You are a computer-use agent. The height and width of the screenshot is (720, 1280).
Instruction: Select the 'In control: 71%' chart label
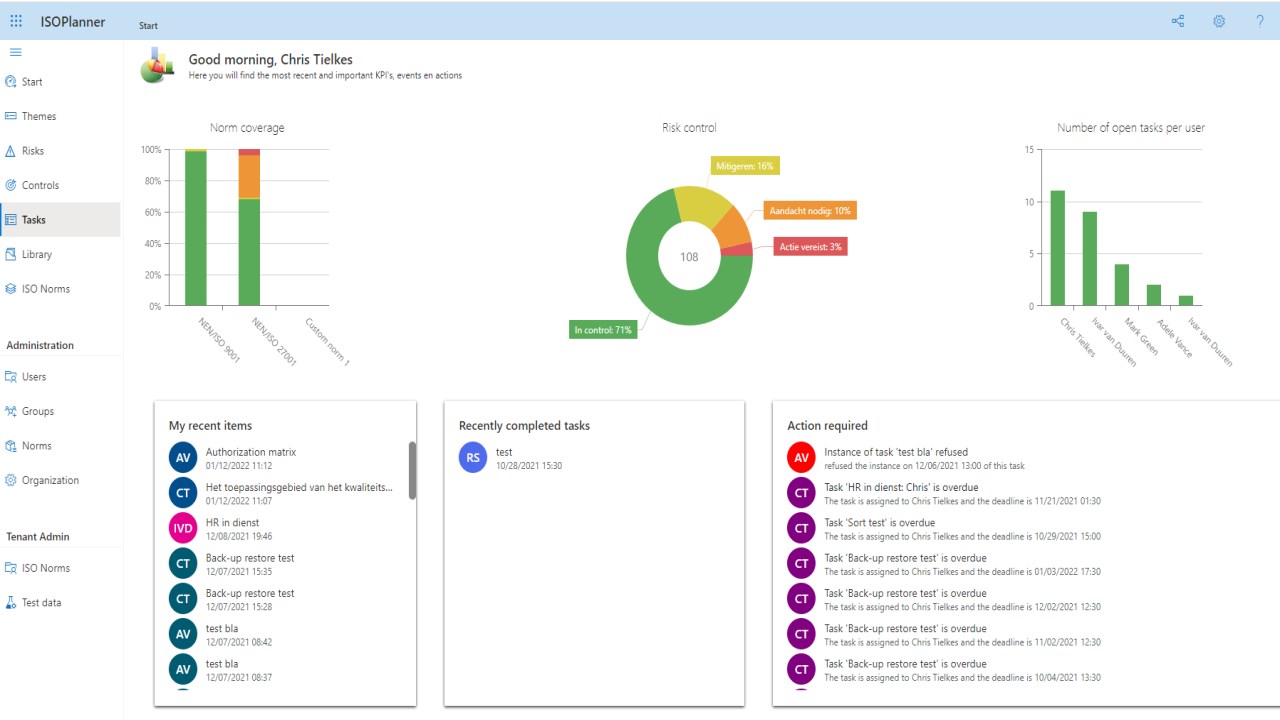[603, 330]
